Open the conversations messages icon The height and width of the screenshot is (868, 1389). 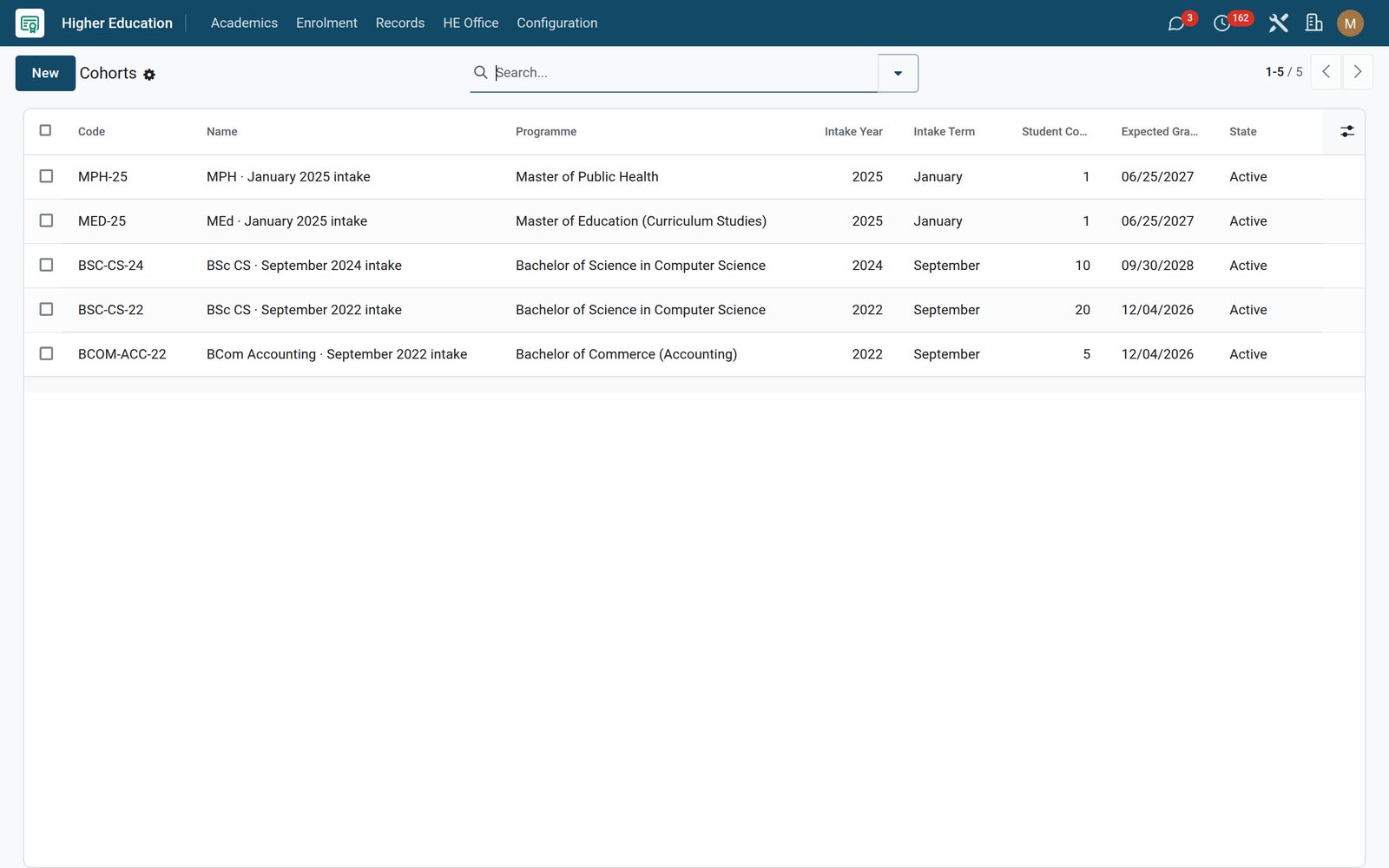tap(1176, 23)
